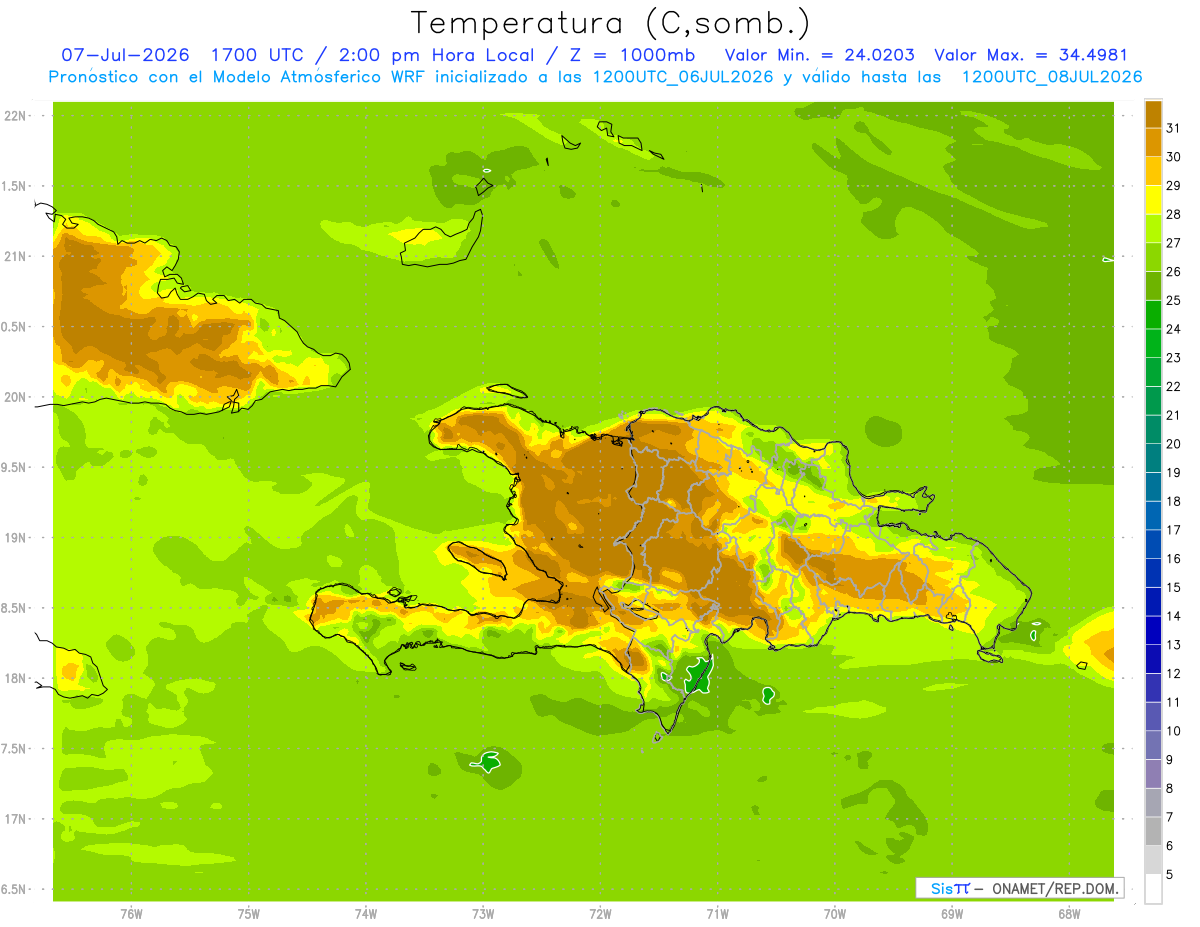Click the 'Temperatura (C,somb.)' title
Screen dimensions: 1200x927
pyautogui.click(x=609, y=23)
